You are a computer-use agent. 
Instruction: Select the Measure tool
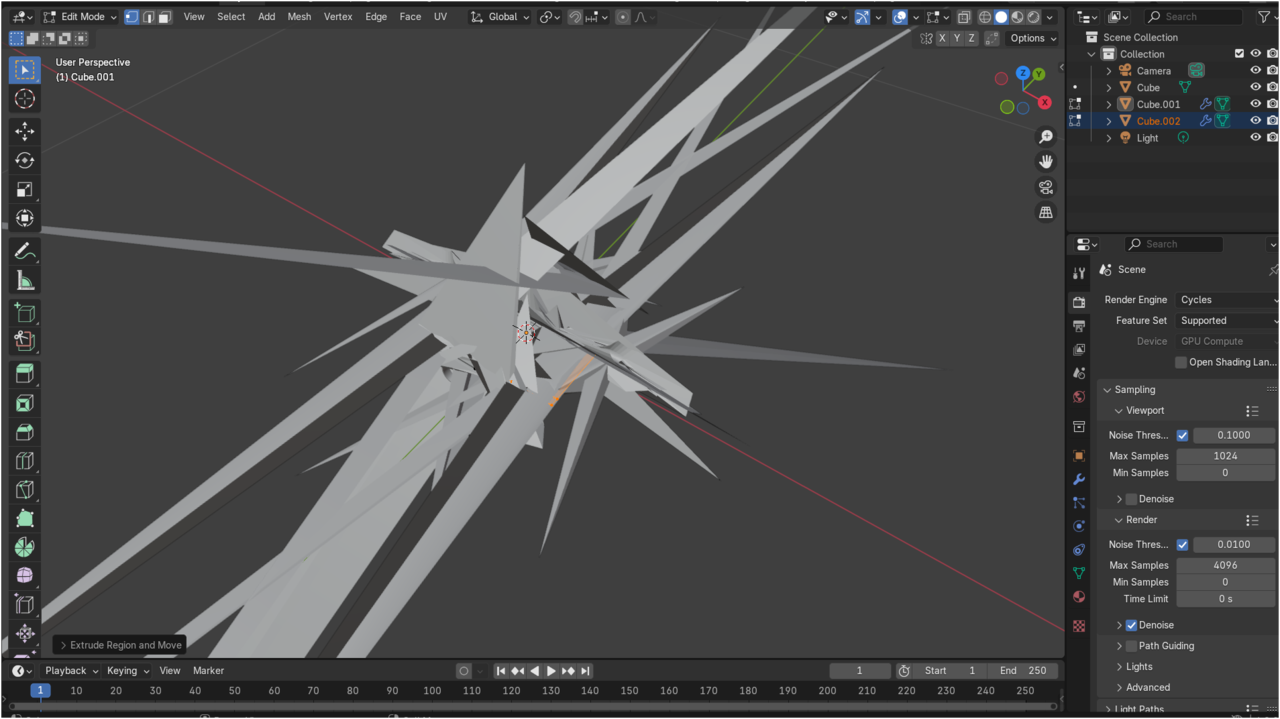click(x=25, y=281)
